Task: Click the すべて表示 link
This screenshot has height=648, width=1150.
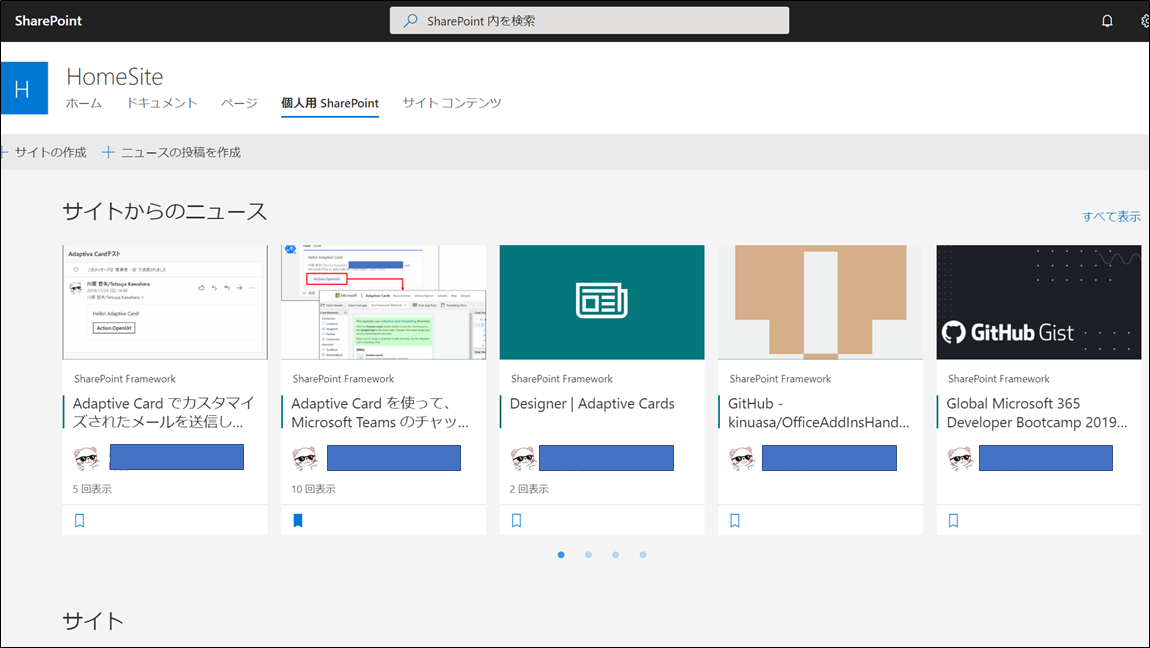Action: 1111,216
